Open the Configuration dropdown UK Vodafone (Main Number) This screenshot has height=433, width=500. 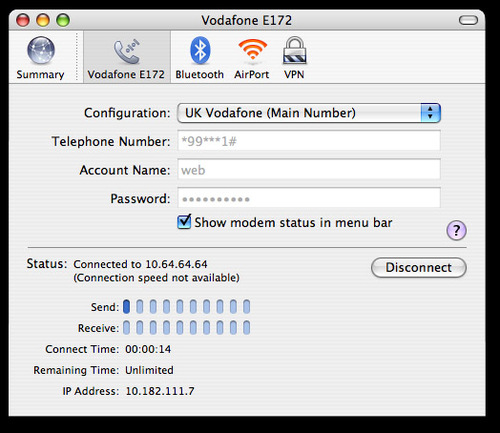coord(309,113)
